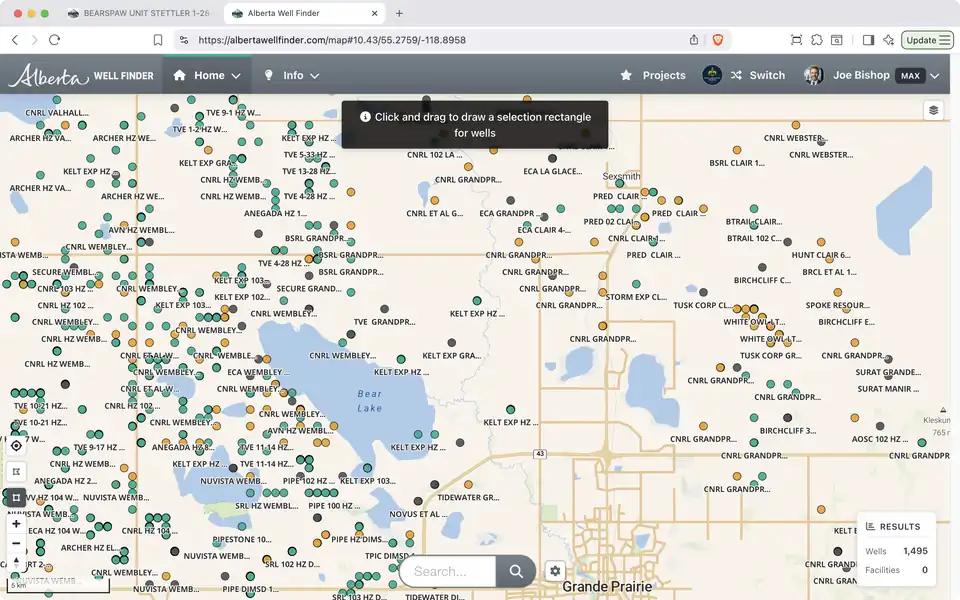Zoom out with the minus button
Image resolution: width=960 pixels, height=600 pixels.
pos(17,543)
